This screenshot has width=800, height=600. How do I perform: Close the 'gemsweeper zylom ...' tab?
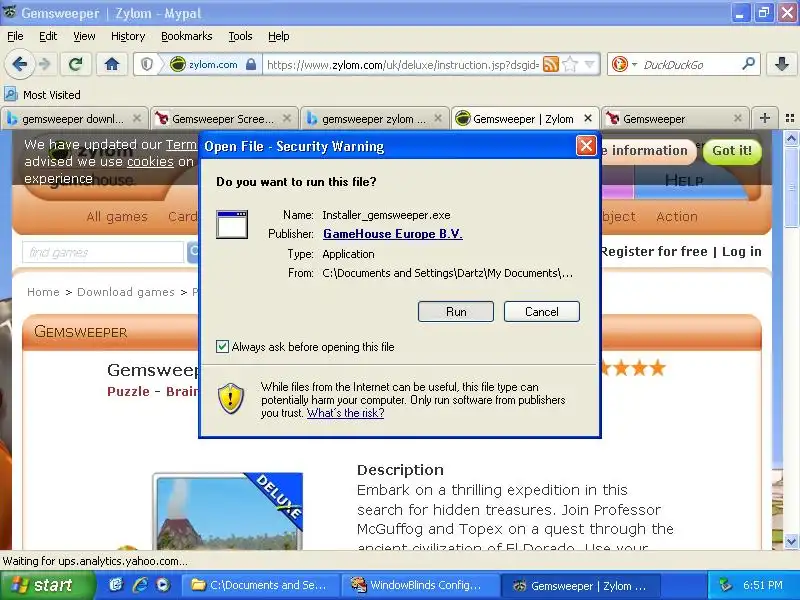[x=438, y=118]
